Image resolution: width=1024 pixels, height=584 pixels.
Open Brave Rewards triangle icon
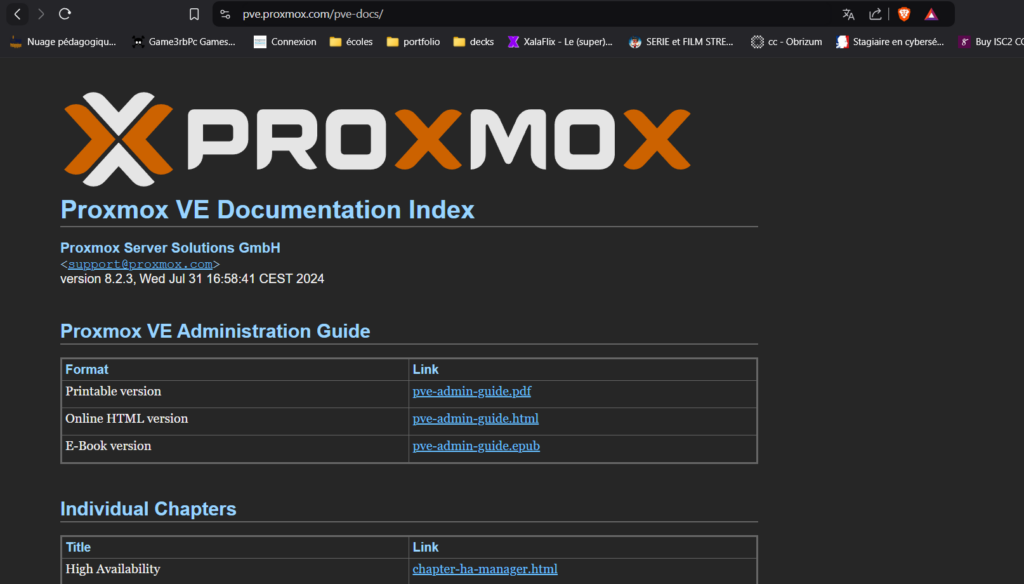(x=931, y=14)
